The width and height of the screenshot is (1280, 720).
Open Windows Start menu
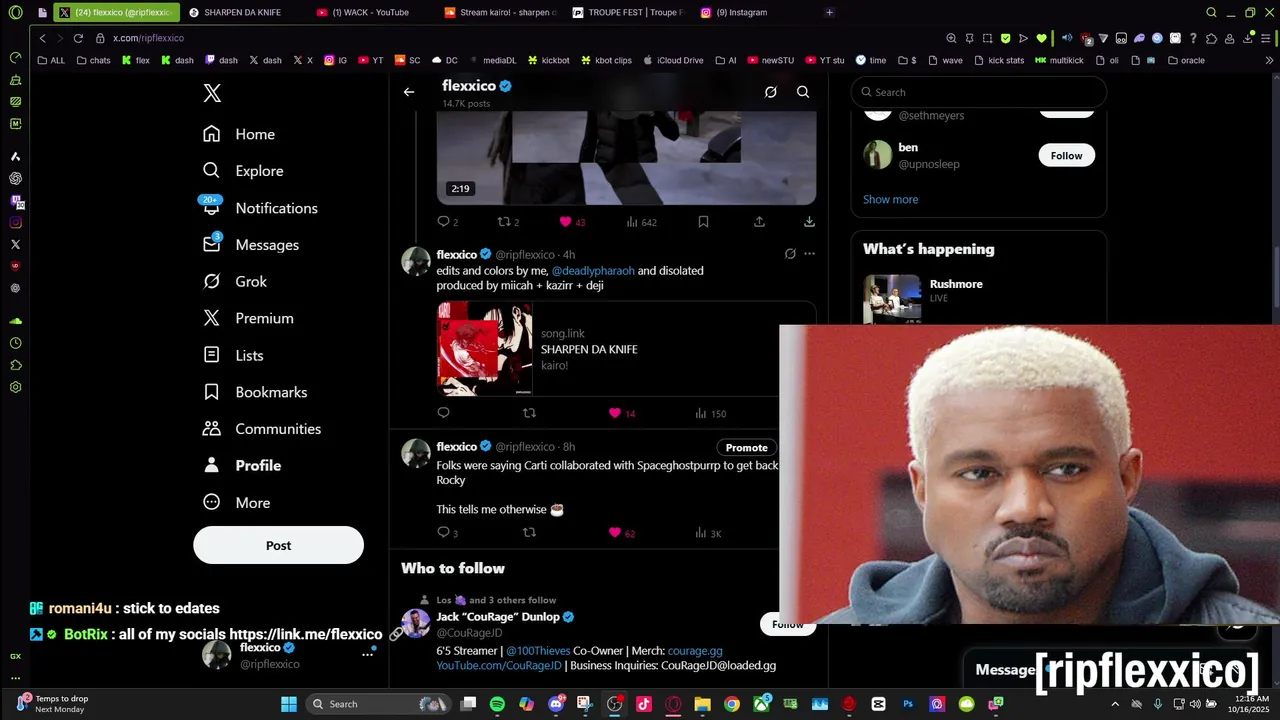[x=288, y=704]
